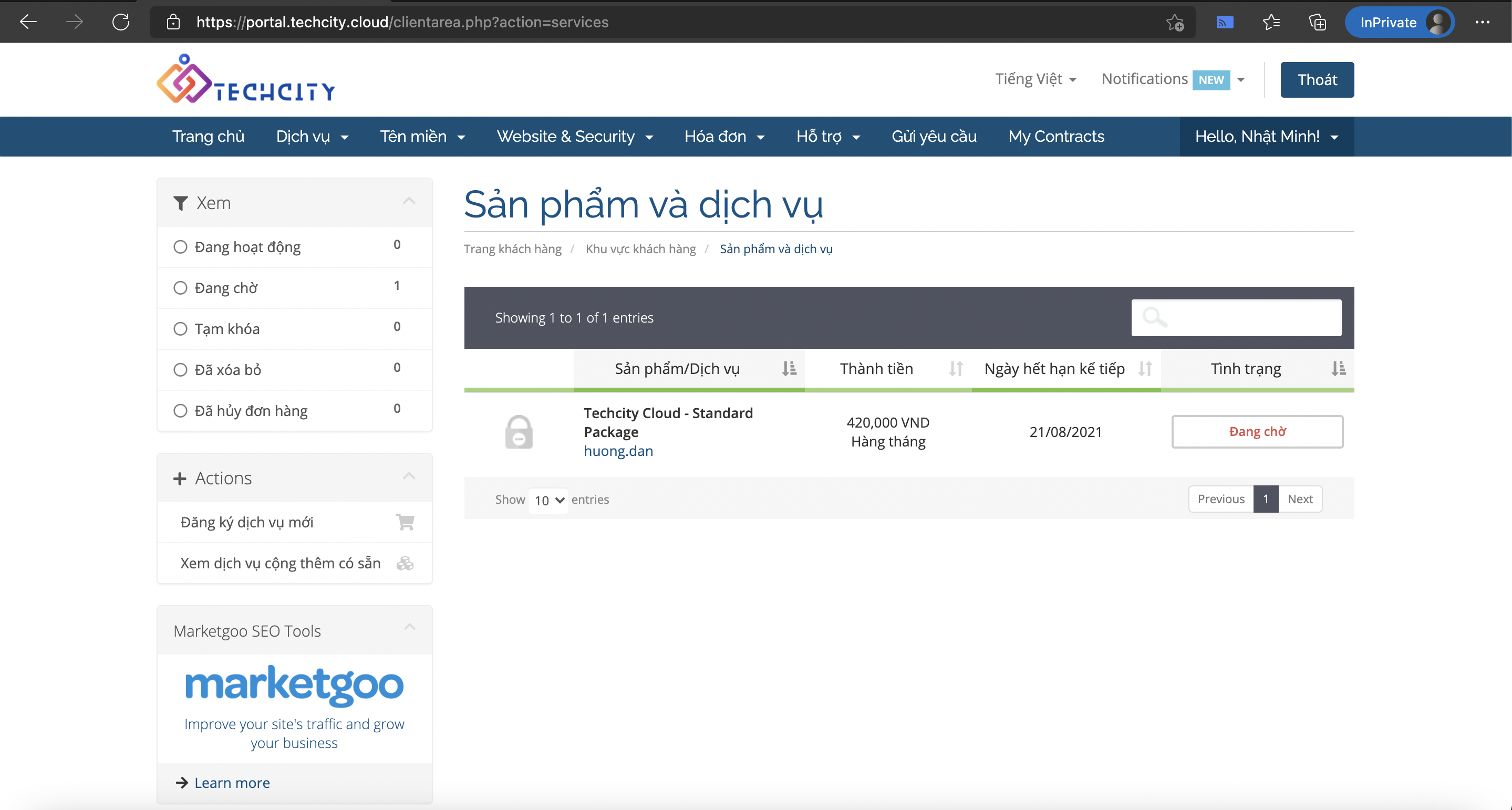The width and height of the screenshot is (1512, 810).
Task: Select the Đã xóa bỏ filter radio
Action: click(x=180, y=370)
